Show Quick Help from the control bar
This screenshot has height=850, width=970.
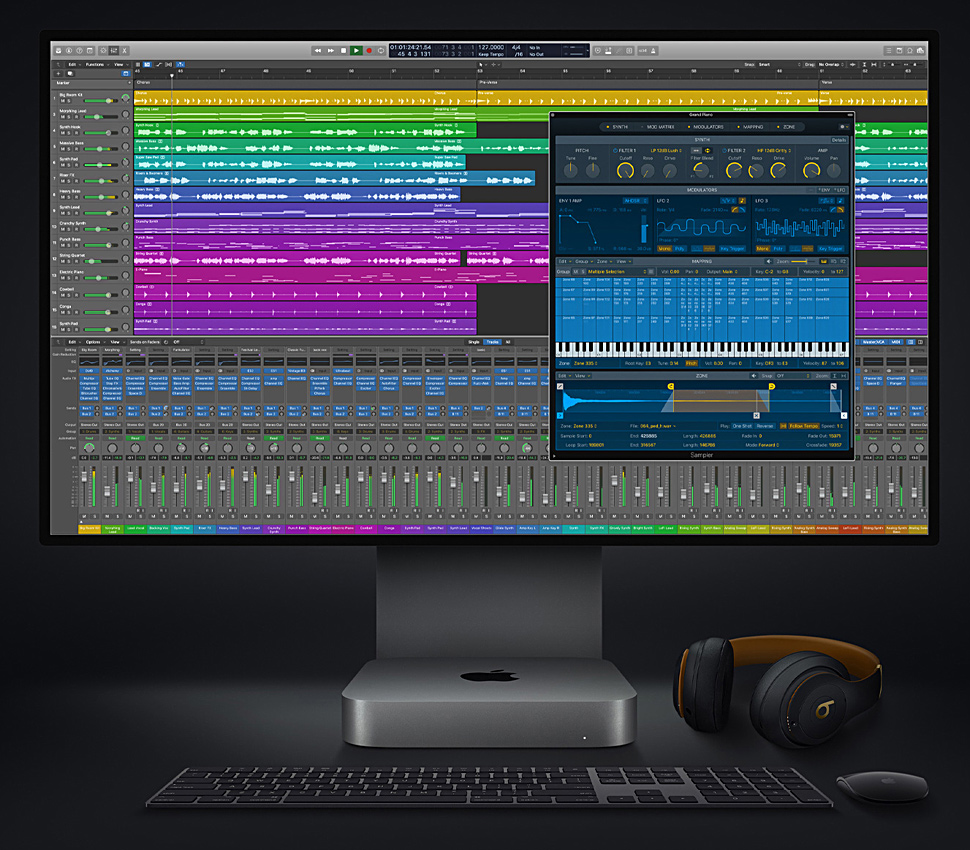79,51
